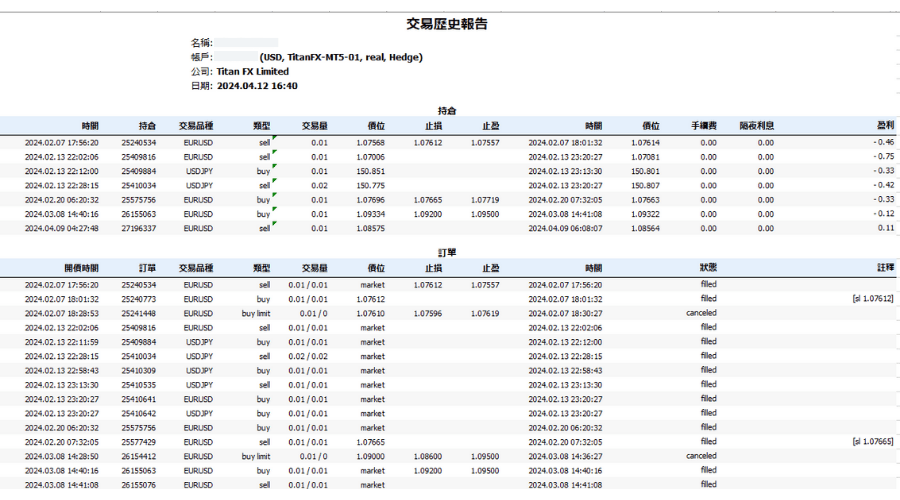Click the 盈利 column header

[x=885, y=126]
